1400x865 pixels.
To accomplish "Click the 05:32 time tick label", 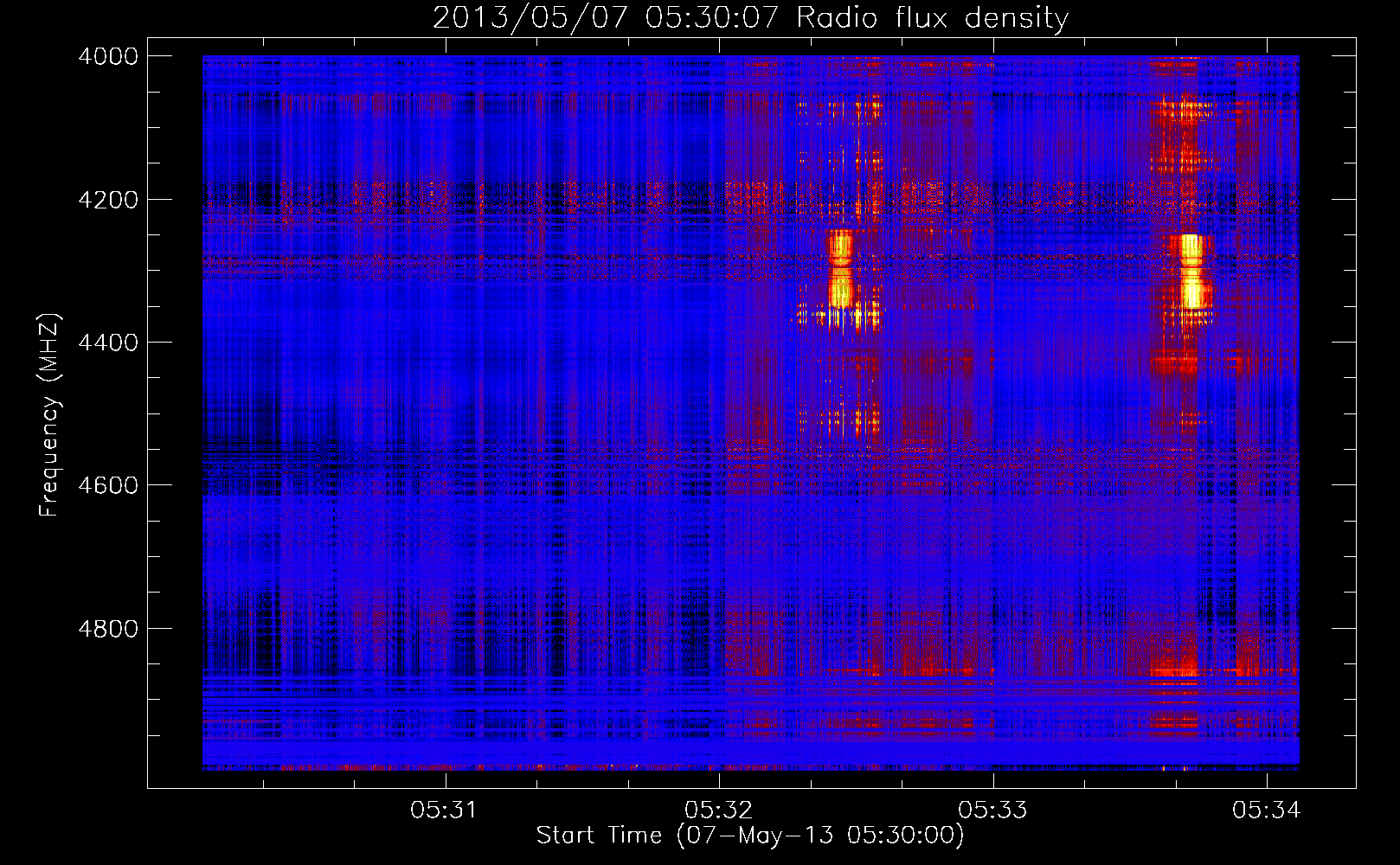I will 717,811.
